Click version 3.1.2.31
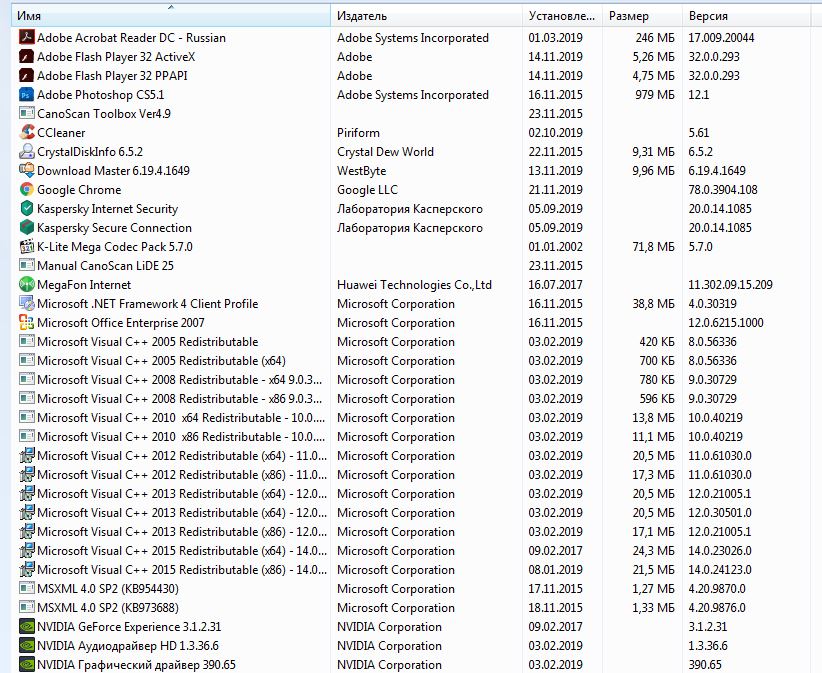Screen dimensions: 822x673 click(708, 627)
